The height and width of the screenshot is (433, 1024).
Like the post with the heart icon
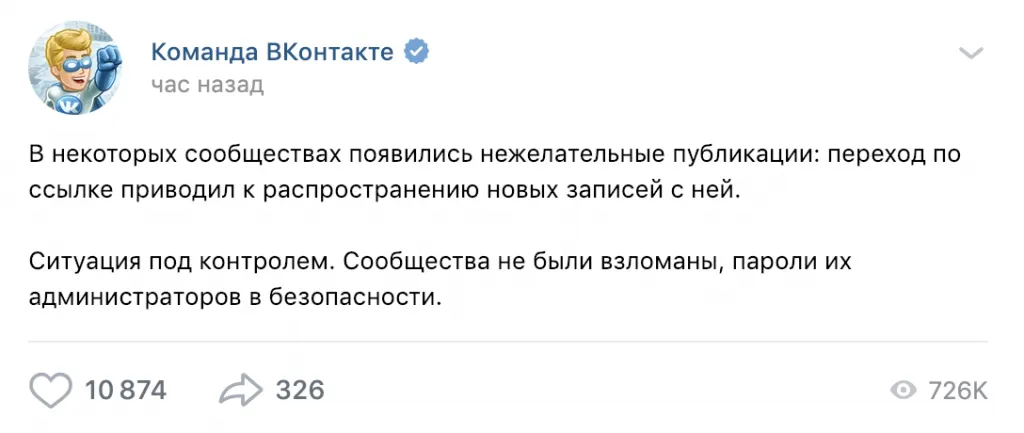pos(52,389)
